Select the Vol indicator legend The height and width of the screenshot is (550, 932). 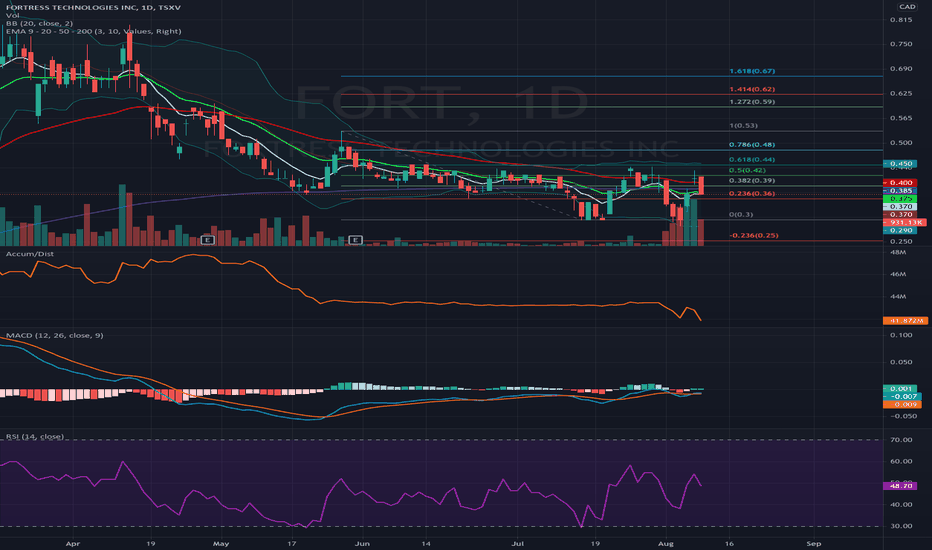12,15
